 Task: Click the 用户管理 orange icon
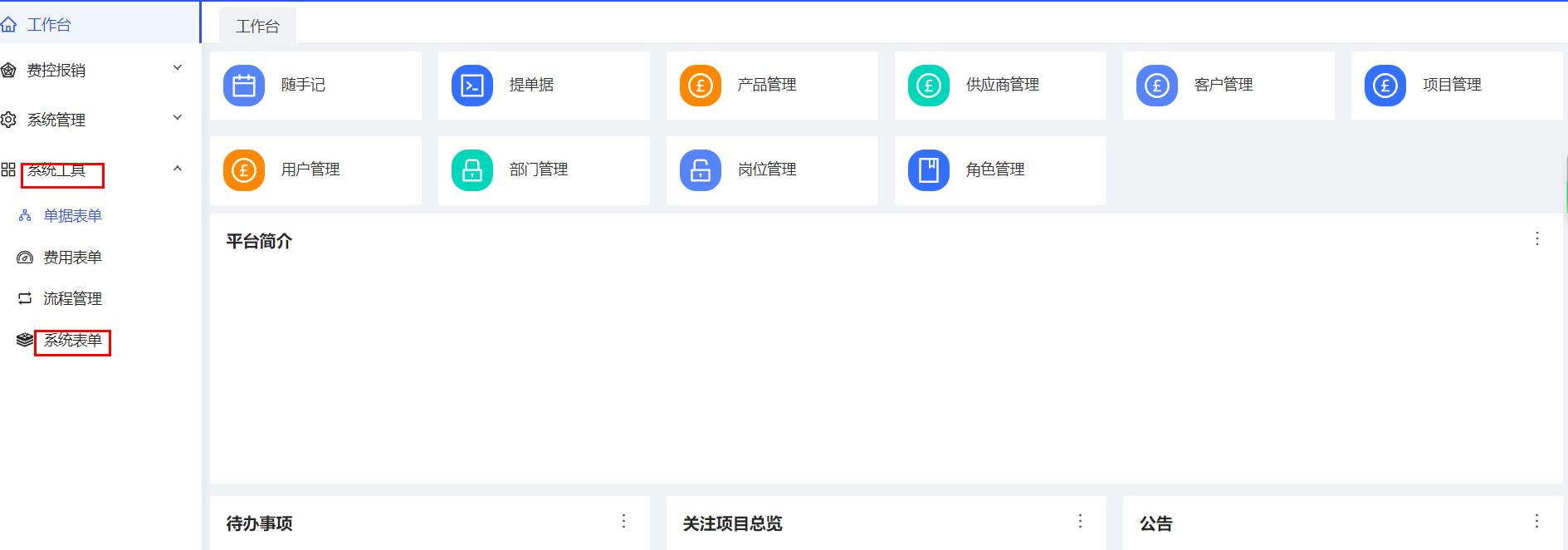click(243, 170)
